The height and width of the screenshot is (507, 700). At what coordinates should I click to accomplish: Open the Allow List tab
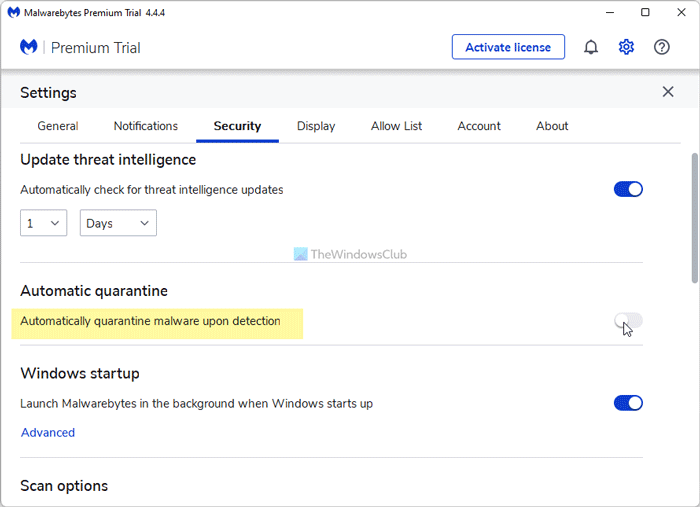tap(396, 126)
